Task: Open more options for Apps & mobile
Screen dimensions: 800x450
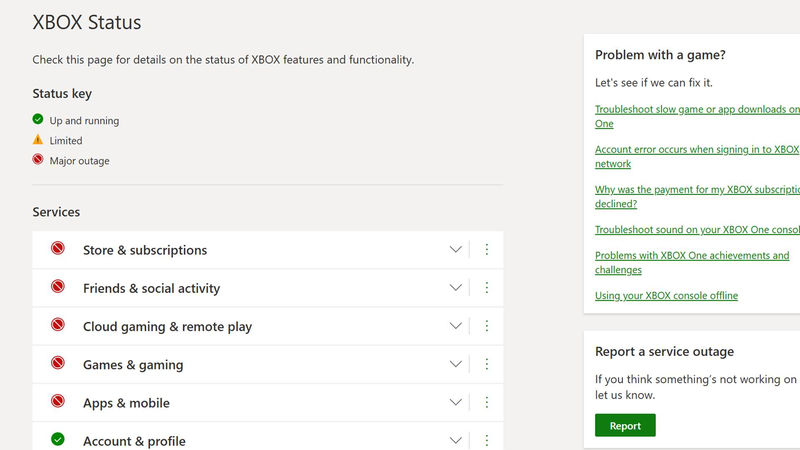Action: (x=487, y=403)
